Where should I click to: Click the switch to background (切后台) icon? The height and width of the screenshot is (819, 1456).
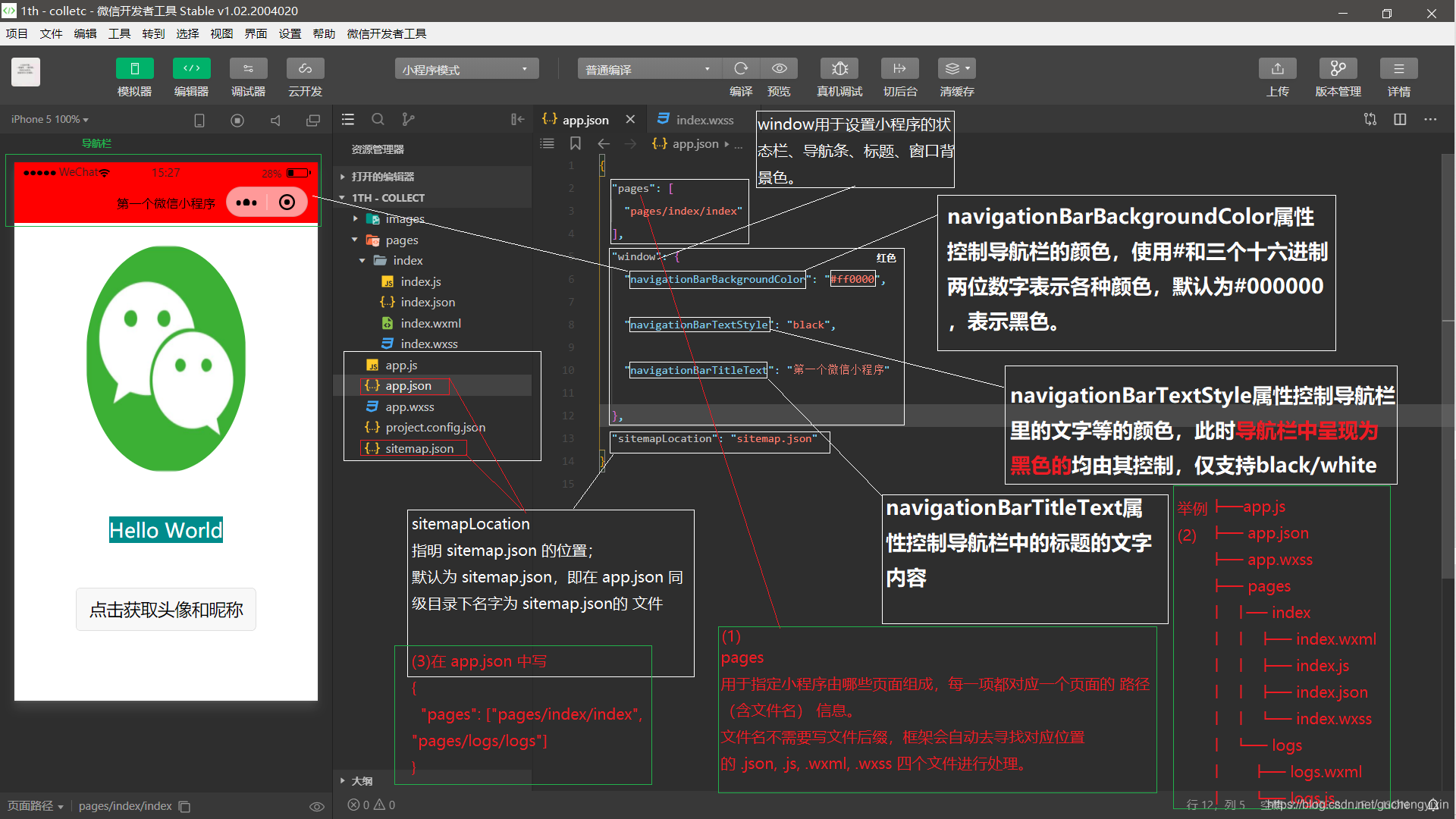pyautogui.click(x=900, y=69)
